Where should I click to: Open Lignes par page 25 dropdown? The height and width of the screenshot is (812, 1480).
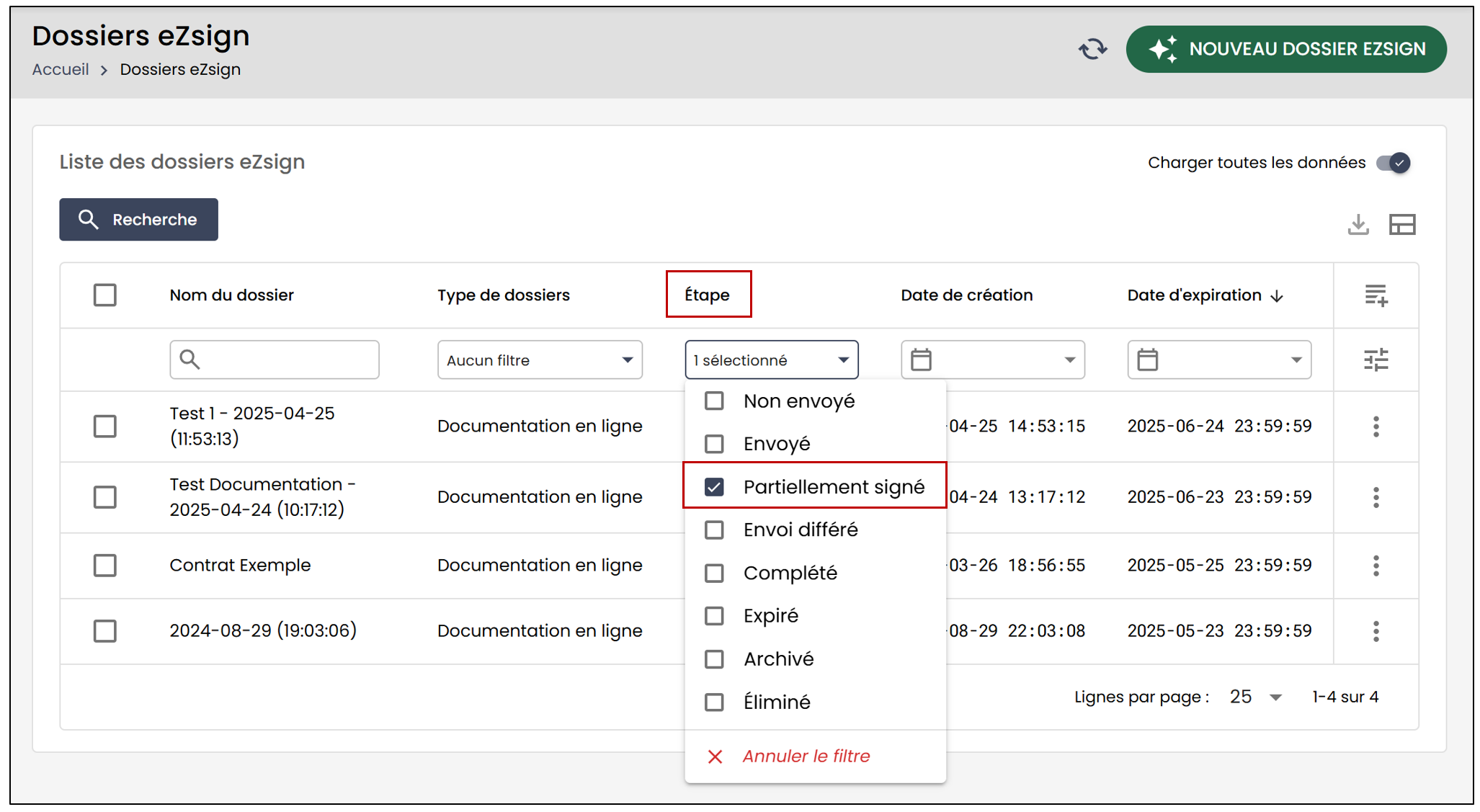[x=1256, y=697]
